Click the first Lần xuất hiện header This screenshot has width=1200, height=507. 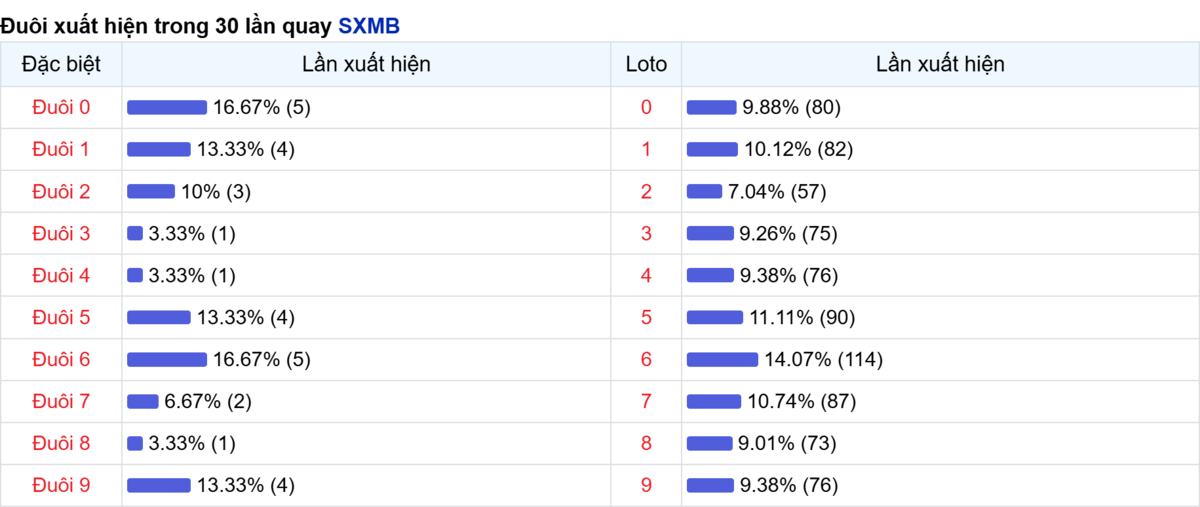coord(366,65)
